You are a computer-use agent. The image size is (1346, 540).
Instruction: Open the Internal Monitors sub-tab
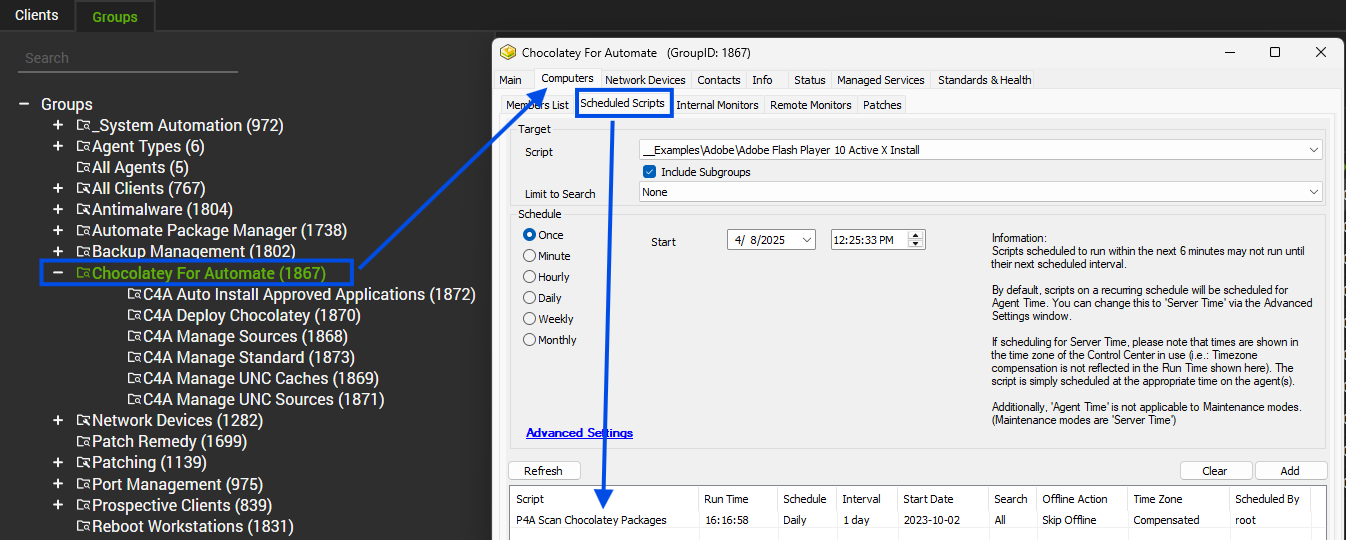(718, 105)
